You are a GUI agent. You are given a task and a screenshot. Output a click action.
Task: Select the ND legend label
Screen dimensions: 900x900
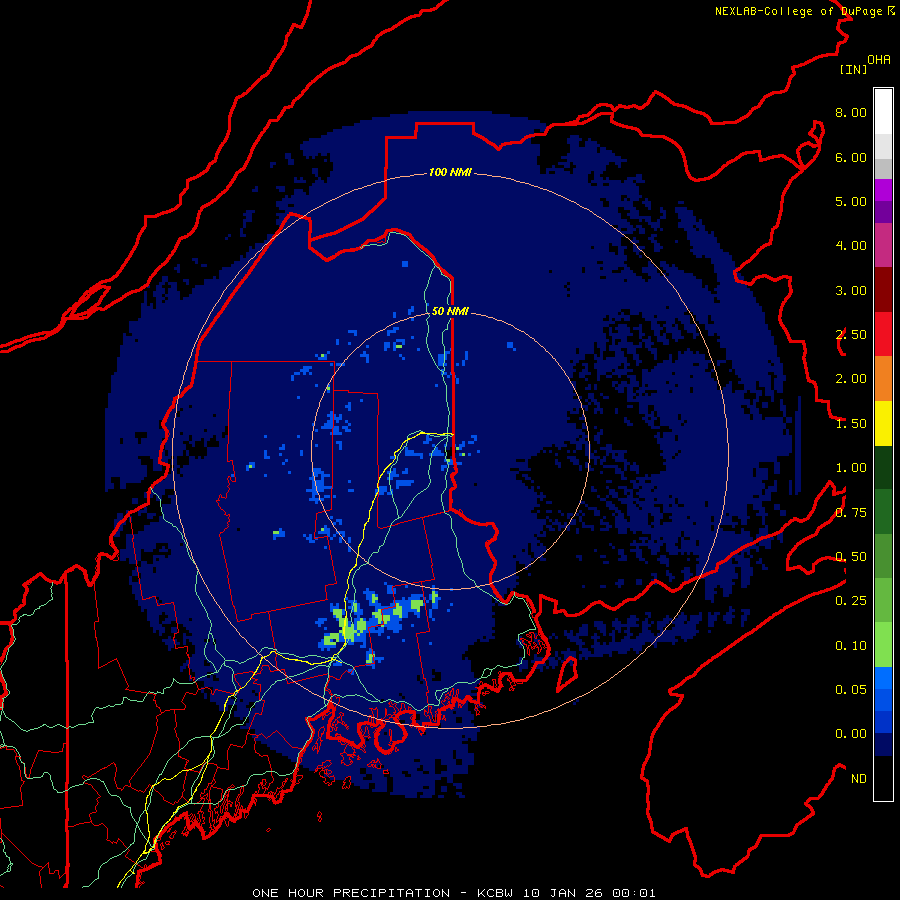[859, 779]
